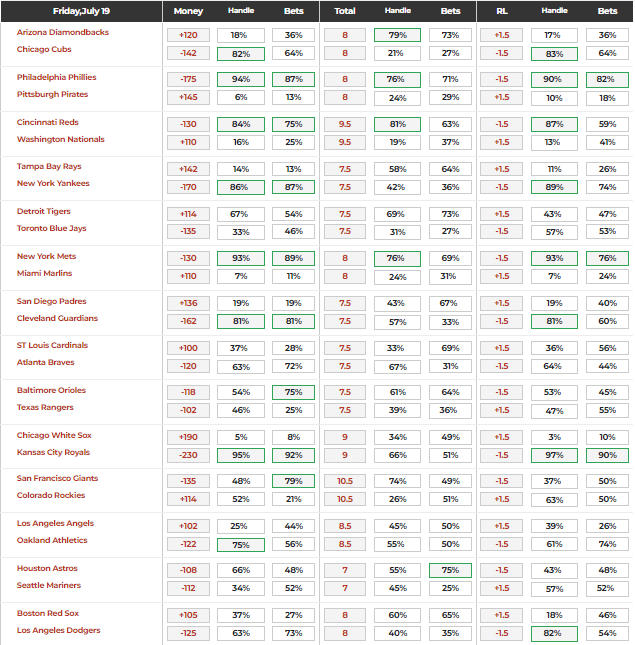This screenshot has width=635, height=645.
Task: Open the Colorado Rockies link
Action: pos(51,495)
